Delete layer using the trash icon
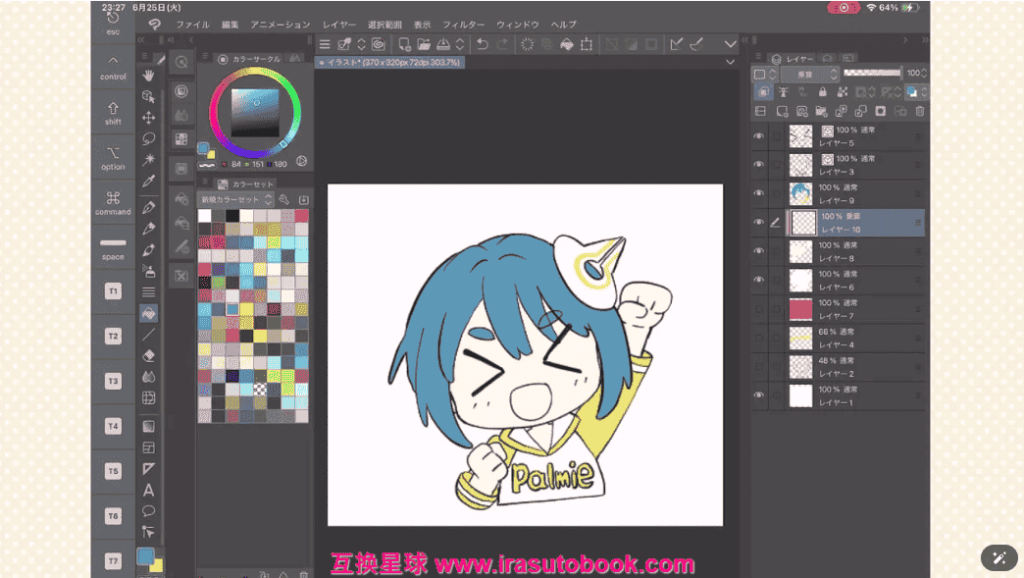Viewport: 1024px width, 578px height. point(920,111)
